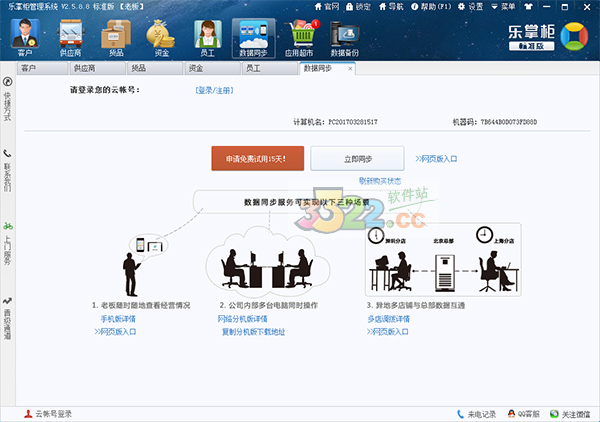Open the 供应商 supplier module icon

[70, 38]
